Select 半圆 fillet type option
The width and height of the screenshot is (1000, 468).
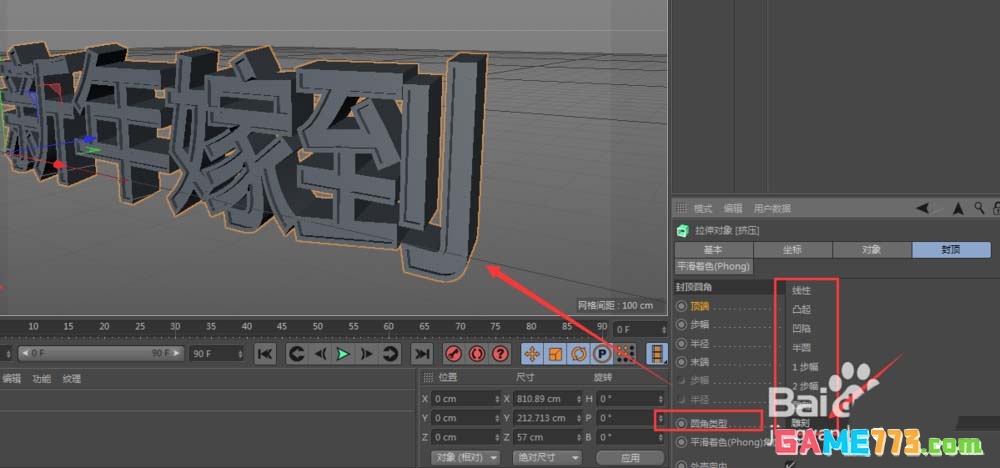coord(802,348)
